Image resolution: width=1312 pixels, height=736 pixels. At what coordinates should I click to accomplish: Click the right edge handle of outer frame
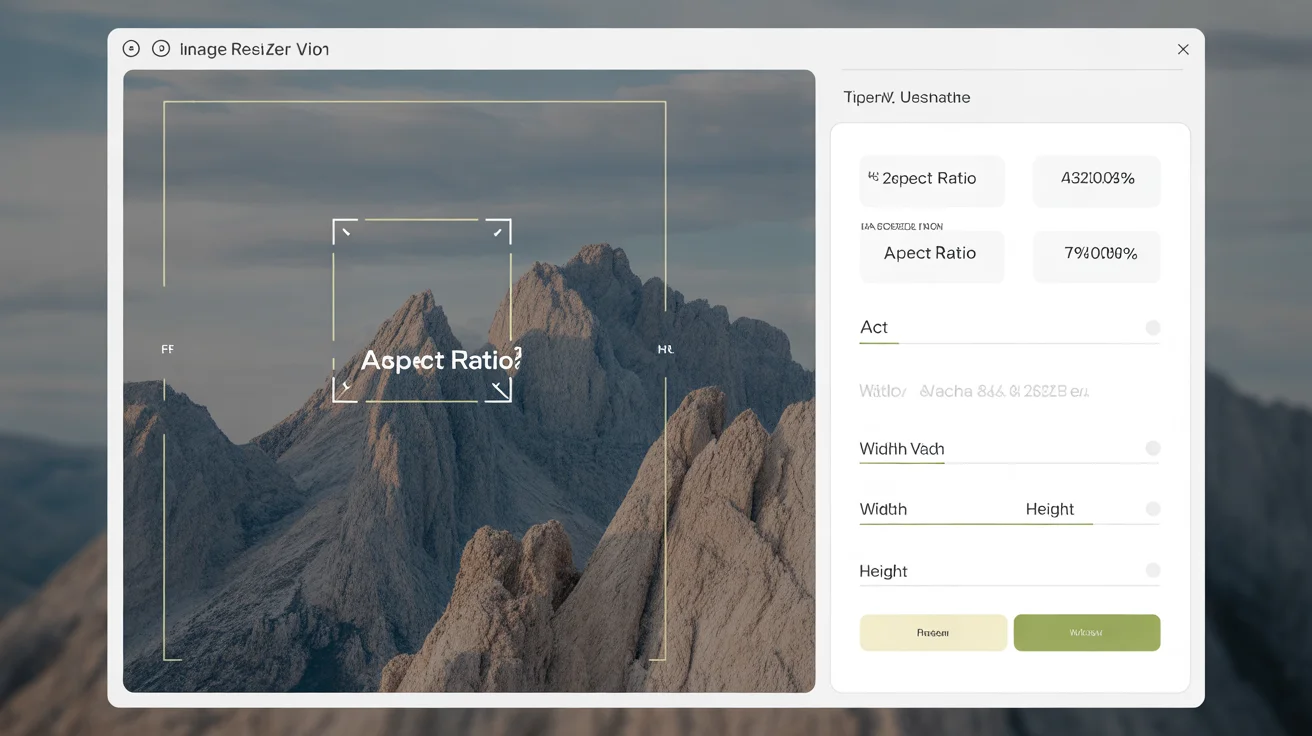(665, 349)
